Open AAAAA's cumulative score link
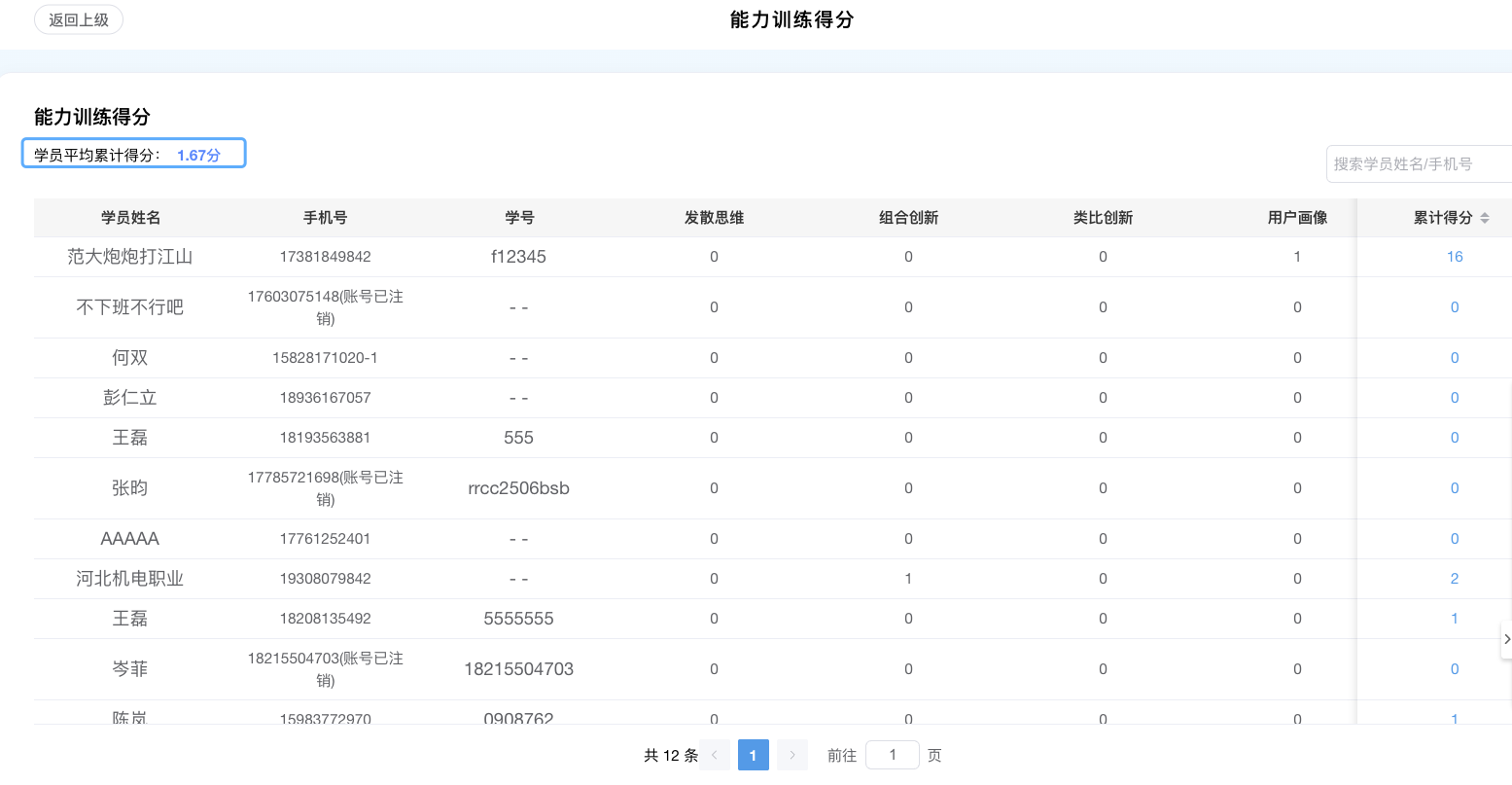Viewport: 1512px width, 785px height. pyautogui.click(x=1455, y=539)
